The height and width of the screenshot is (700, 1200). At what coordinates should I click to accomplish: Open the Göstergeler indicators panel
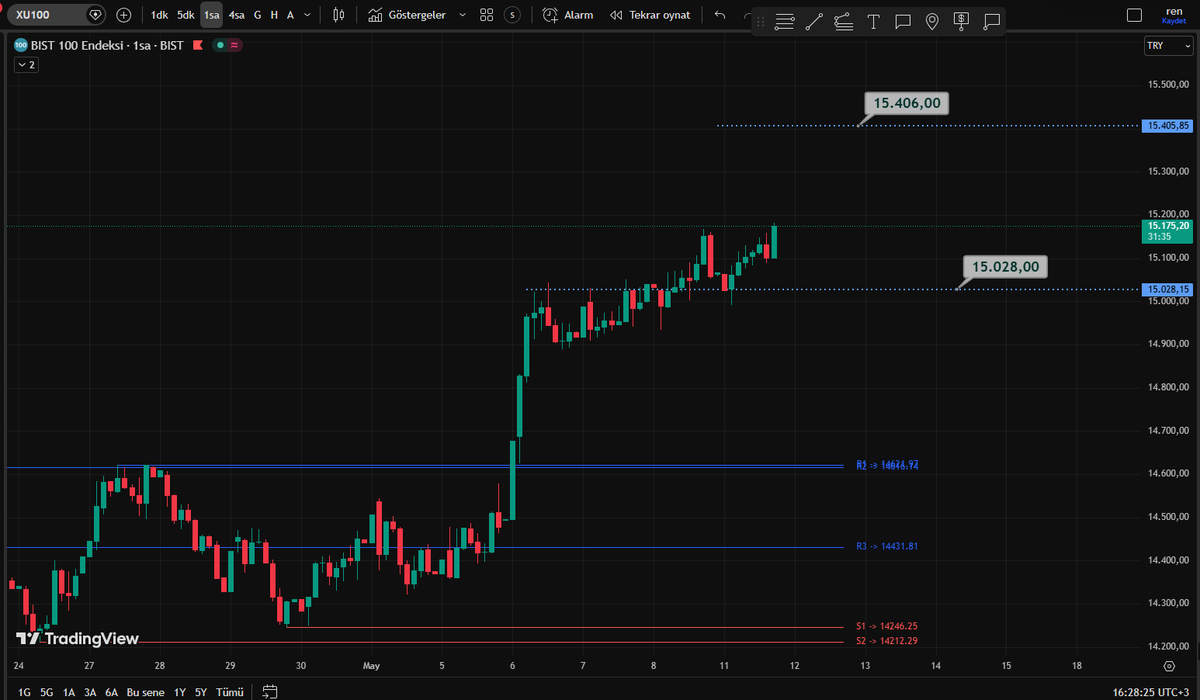(409, 15)
